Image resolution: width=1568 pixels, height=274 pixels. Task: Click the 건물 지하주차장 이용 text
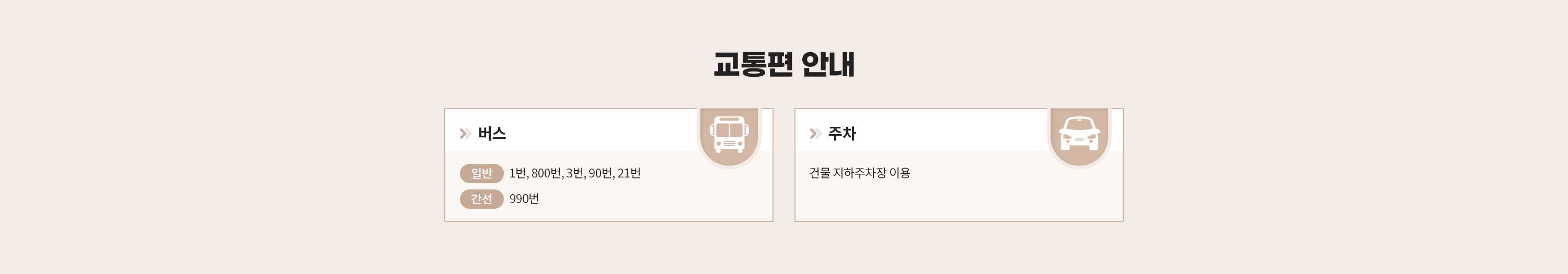tap(859, 173)
